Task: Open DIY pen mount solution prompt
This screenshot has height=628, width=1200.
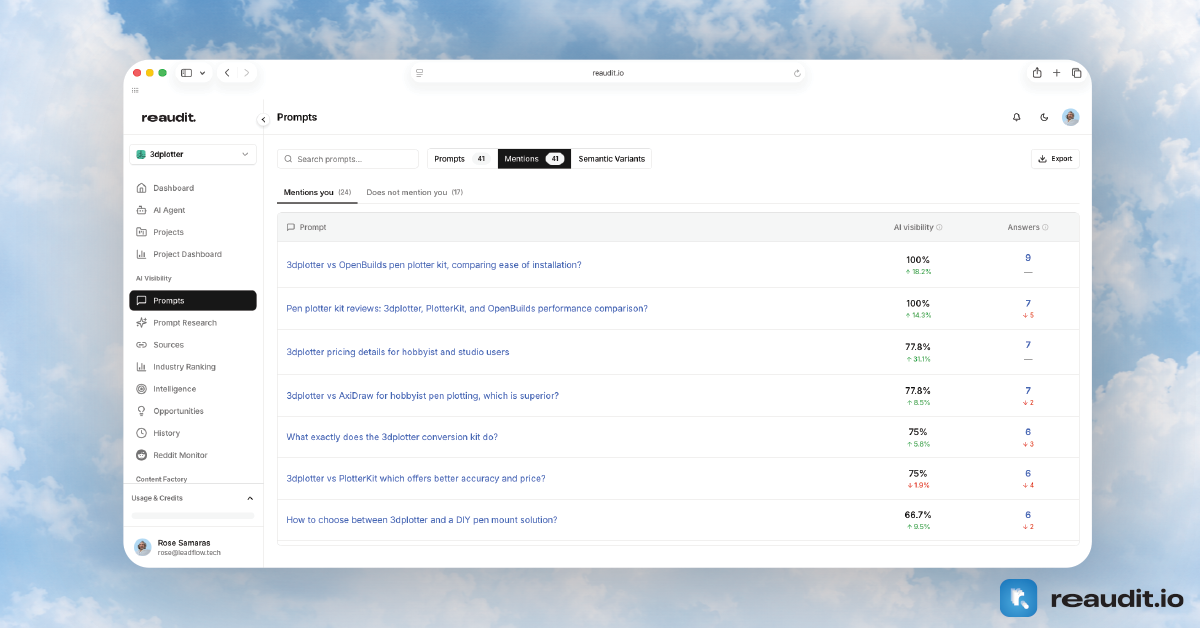Action: point(422,520)
